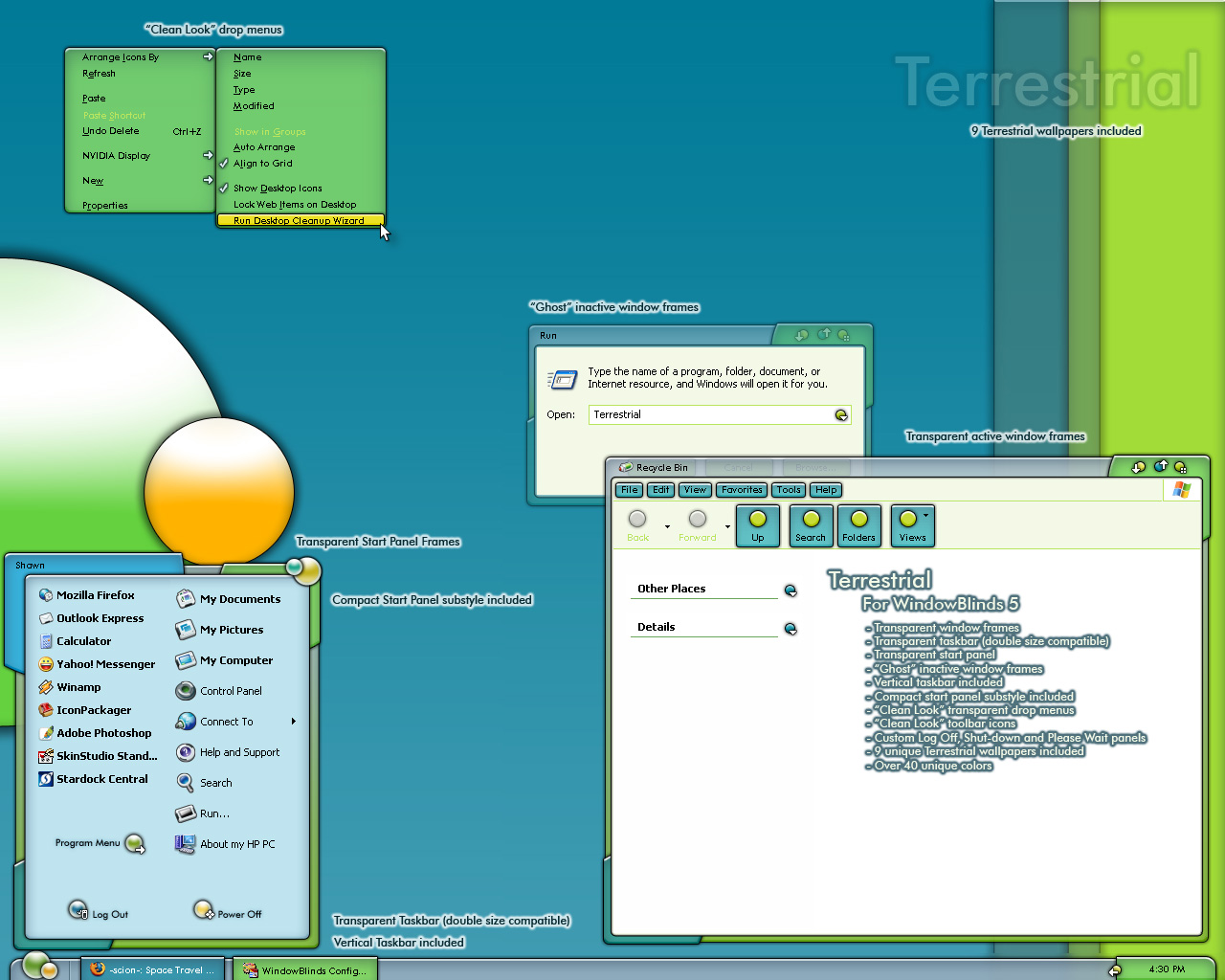The width and height of the screenshot is (1225, 980).
Task: Open Search from start panel
Action: point(204,783)
